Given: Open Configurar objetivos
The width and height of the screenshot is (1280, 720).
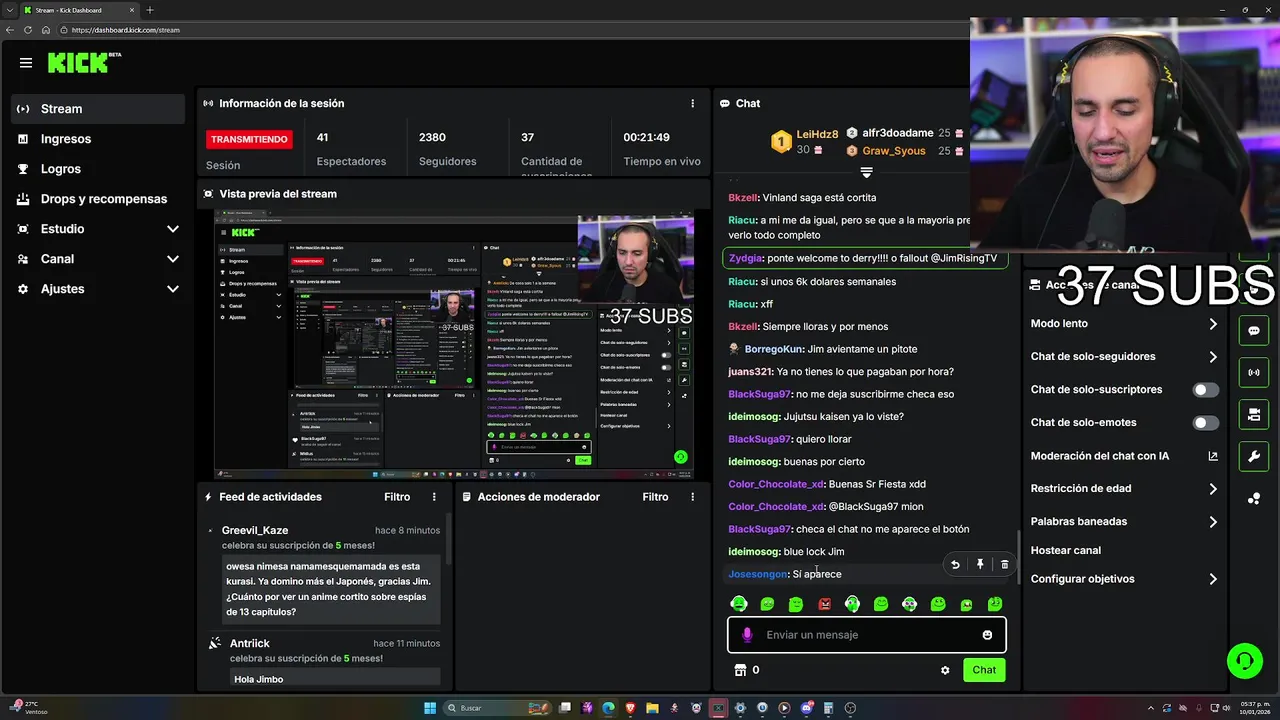Looking at the screenshot, I should pos(1124,579).
